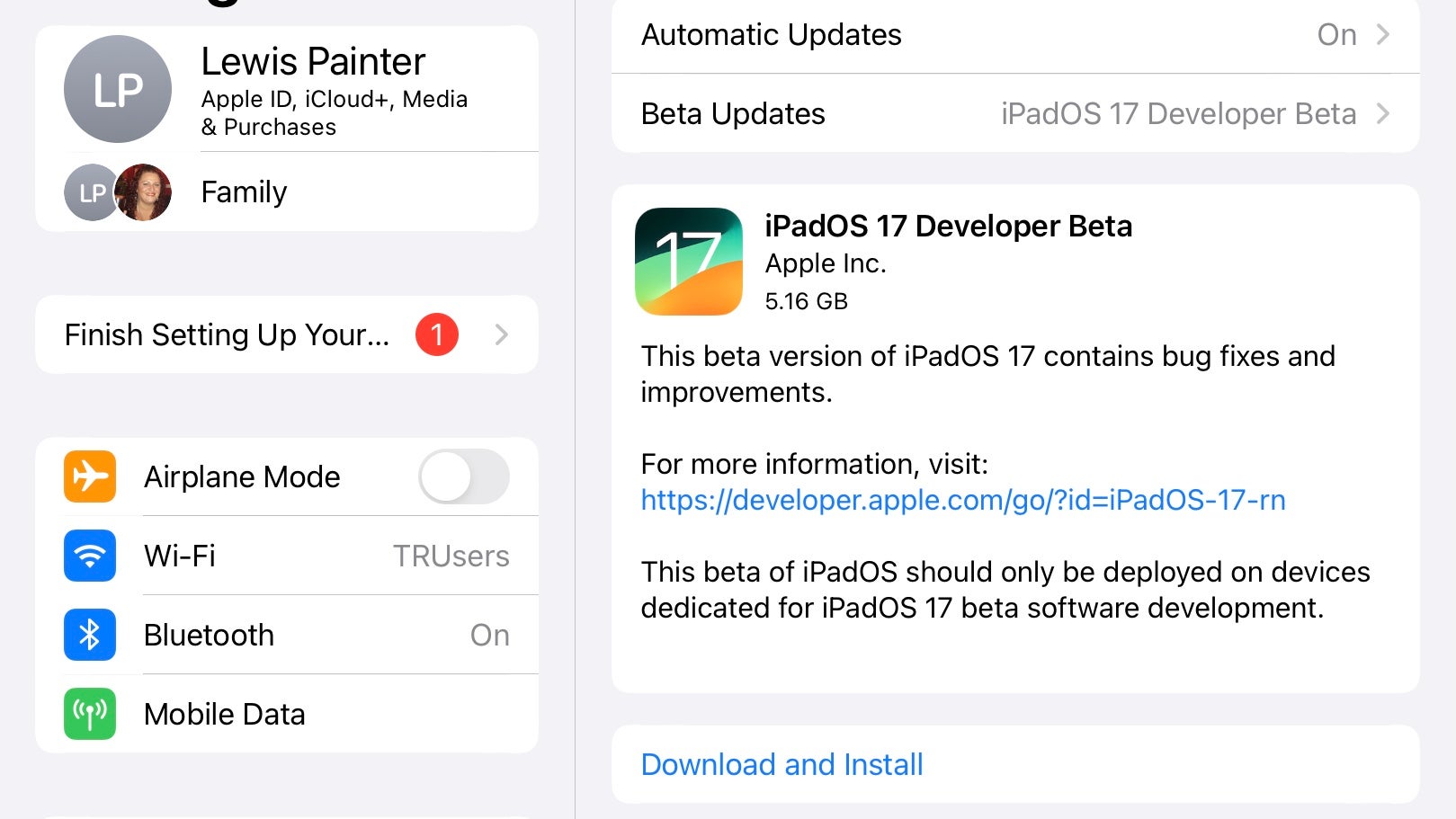
Task: Tap the small LP Family avatar
Action: [90, 192]
